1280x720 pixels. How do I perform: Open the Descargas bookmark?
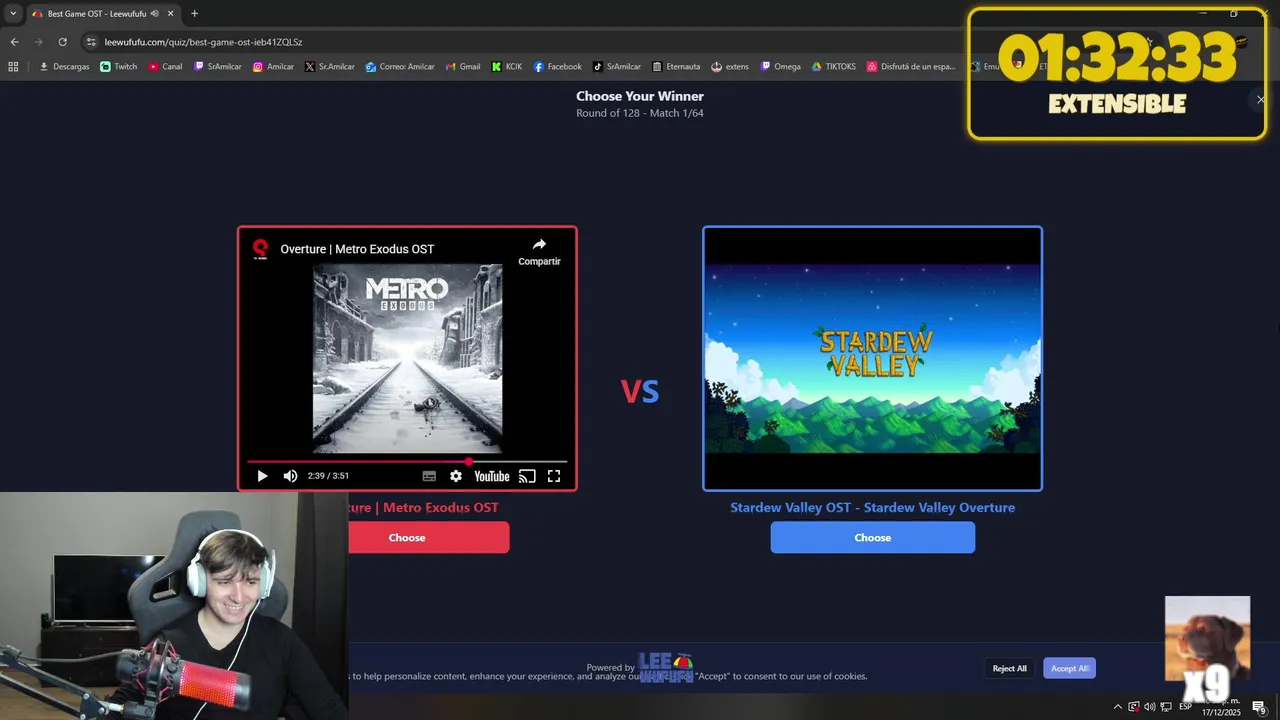coord(64,67)
